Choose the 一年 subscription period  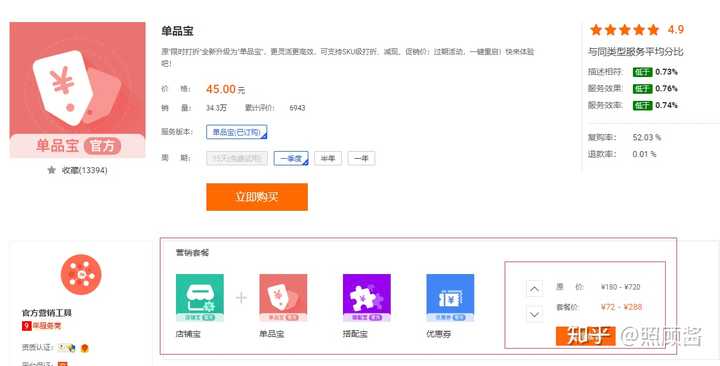point(361,158)
